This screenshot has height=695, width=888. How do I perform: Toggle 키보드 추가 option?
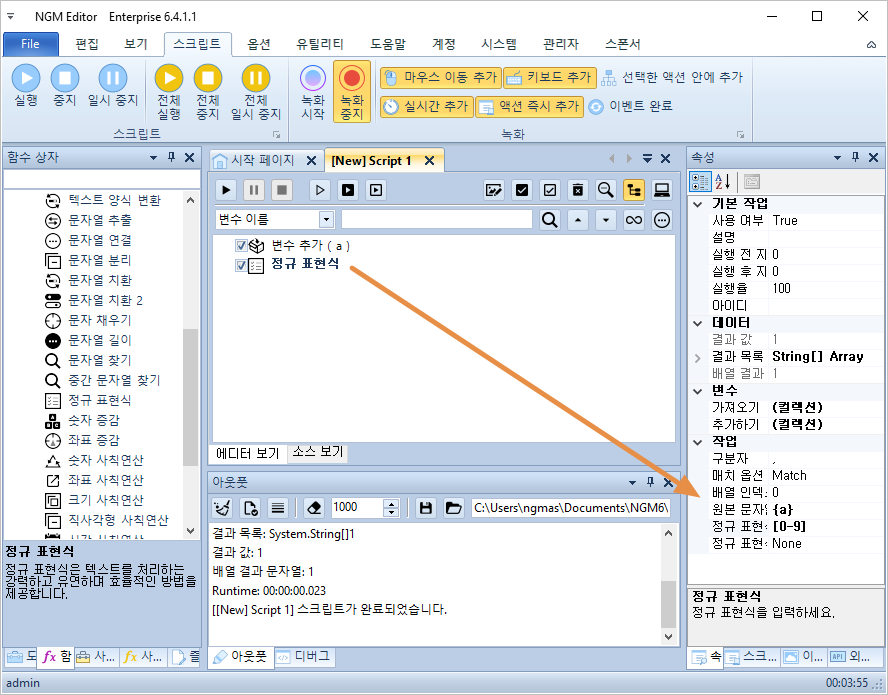tap(550, 78)
